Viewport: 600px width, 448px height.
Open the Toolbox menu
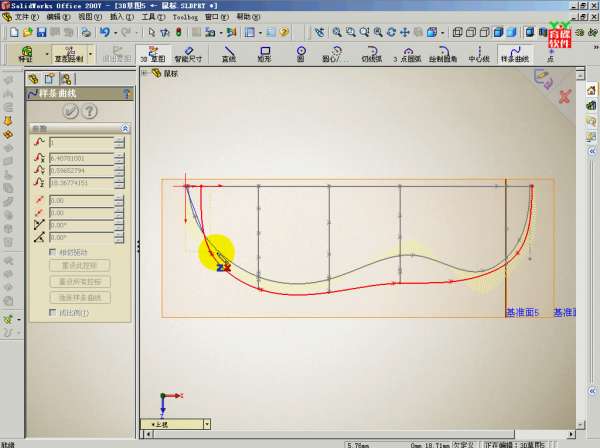click(x=185, y=17)
